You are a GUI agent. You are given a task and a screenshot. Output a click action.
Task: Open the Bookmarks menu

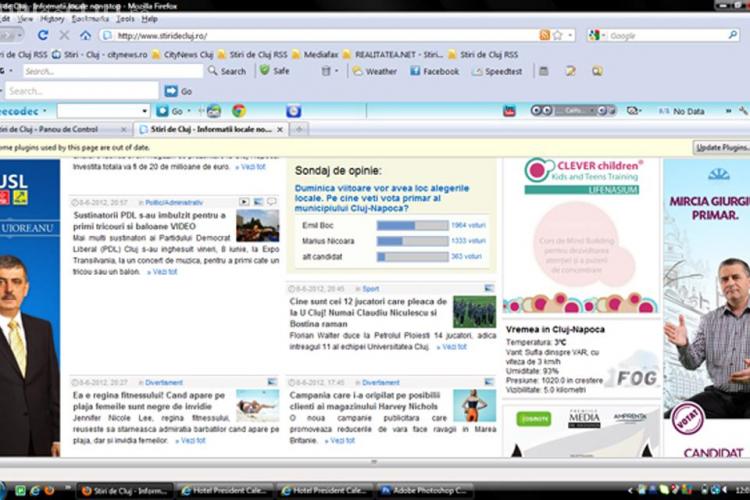pyautogui.click(x=90, y=19)
